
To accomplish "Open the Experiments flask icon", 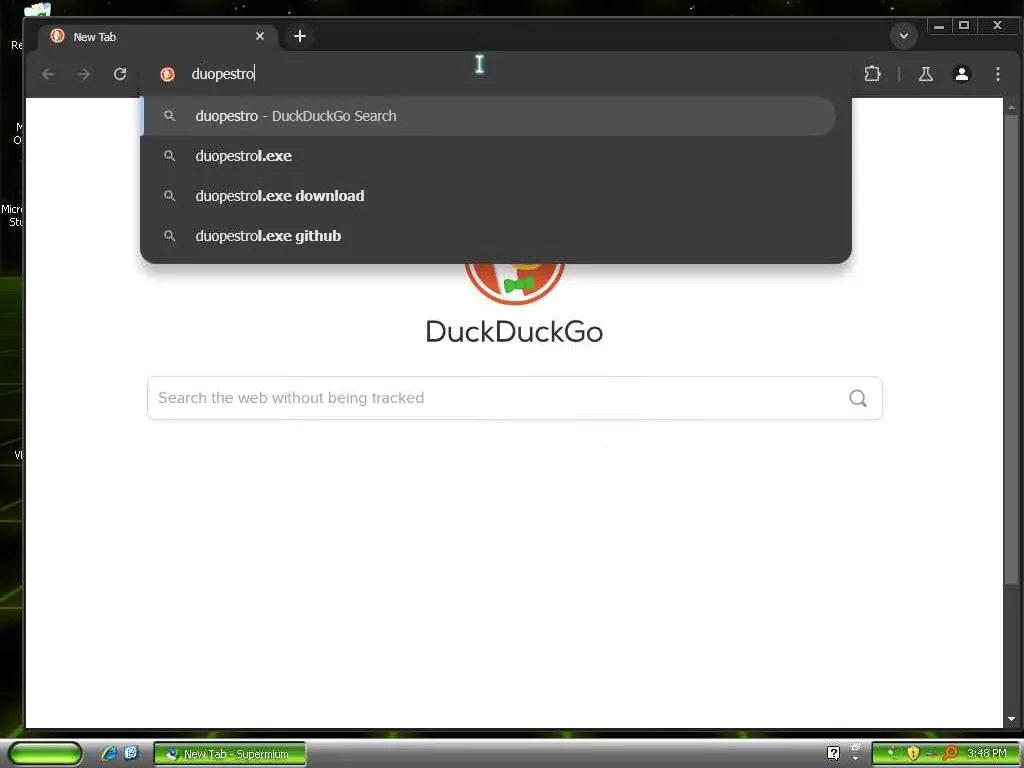I will click(925, 74).
